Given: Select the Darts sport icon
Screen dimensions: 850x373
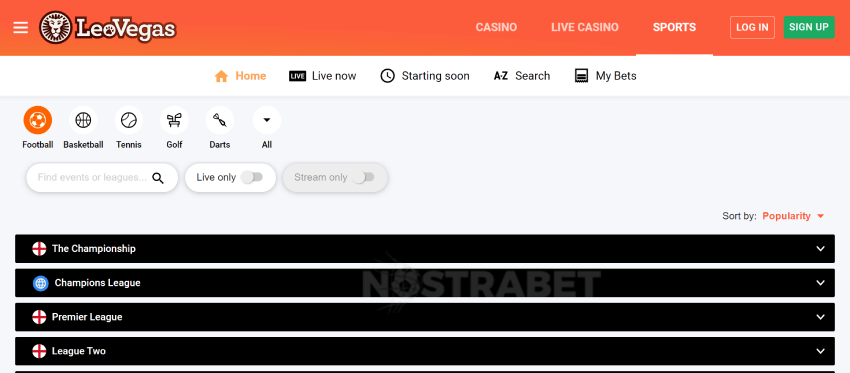Looking at the screenshot, I should tap(220, 120).
